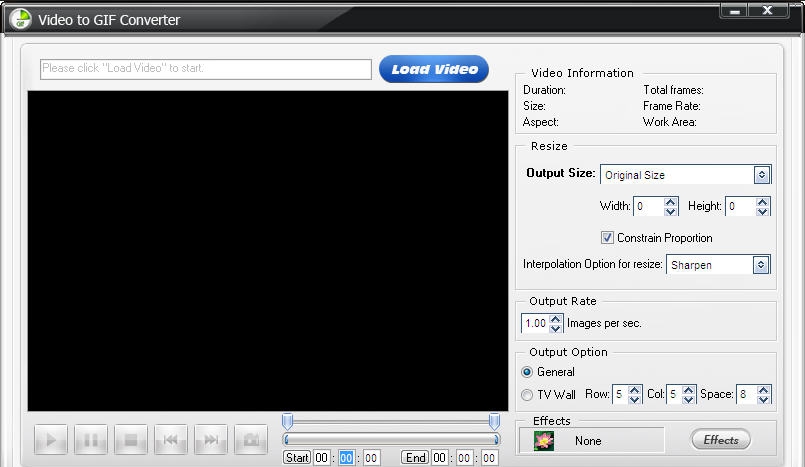Open the Effects button
This screenshot has width=805, height=467.
tap(721, 440)
